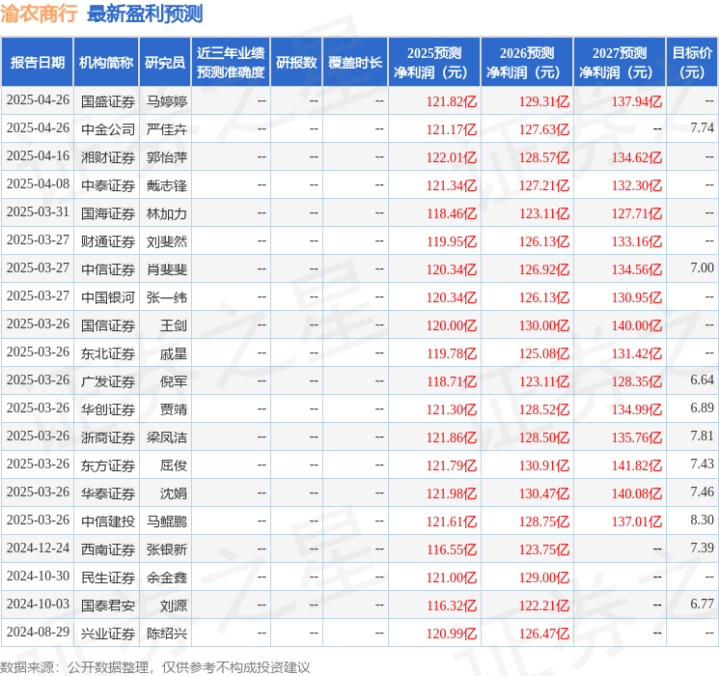Select the 报告日期 column header
Screen dimensions: 719x676
click(37, 62)
